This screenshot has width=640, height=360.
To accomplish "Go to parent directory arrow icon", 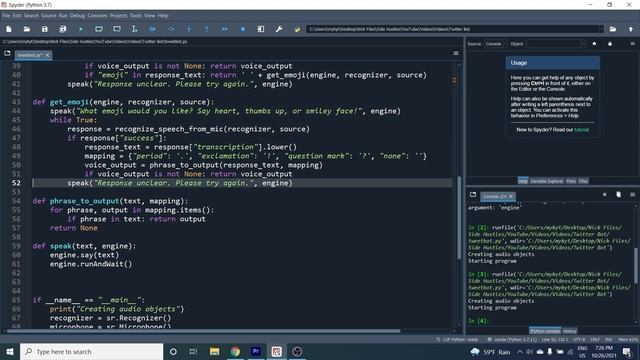I will (x=631, y=29).
